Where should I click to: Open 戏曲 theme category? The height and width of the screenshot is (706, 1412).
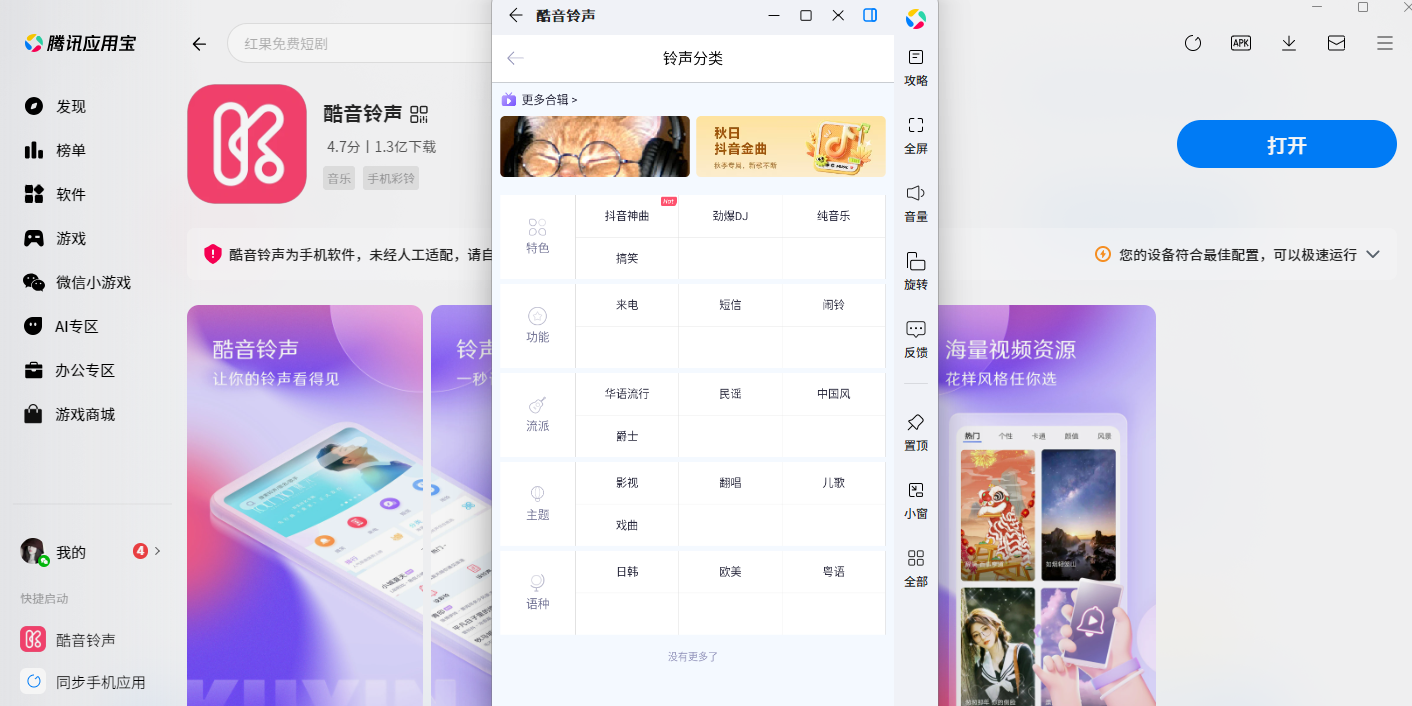coord(627,525)
